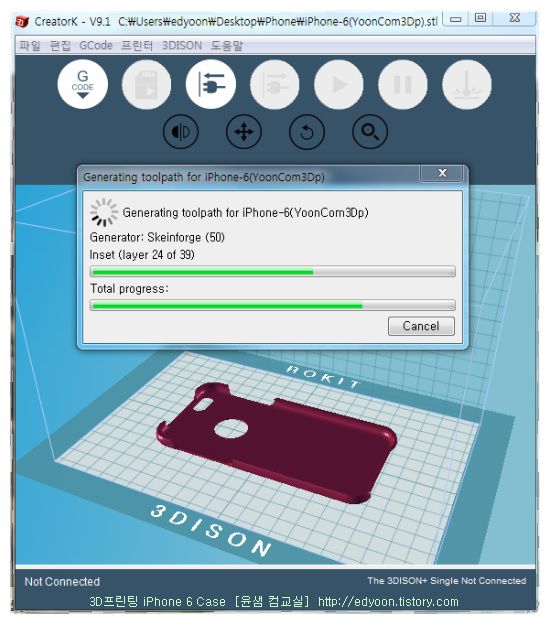Image resolution: width=550 pixels, height=624 pixels.
Task: Open the 프린터 menu
Action: point(137,46)
